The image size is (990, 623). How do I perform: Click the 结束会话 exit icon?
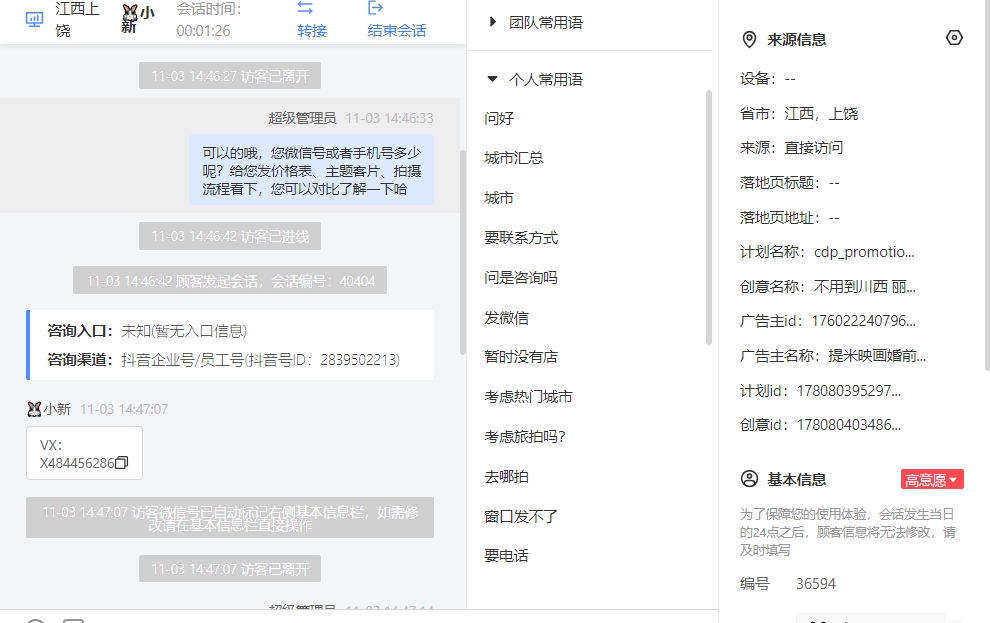point(375,8)
